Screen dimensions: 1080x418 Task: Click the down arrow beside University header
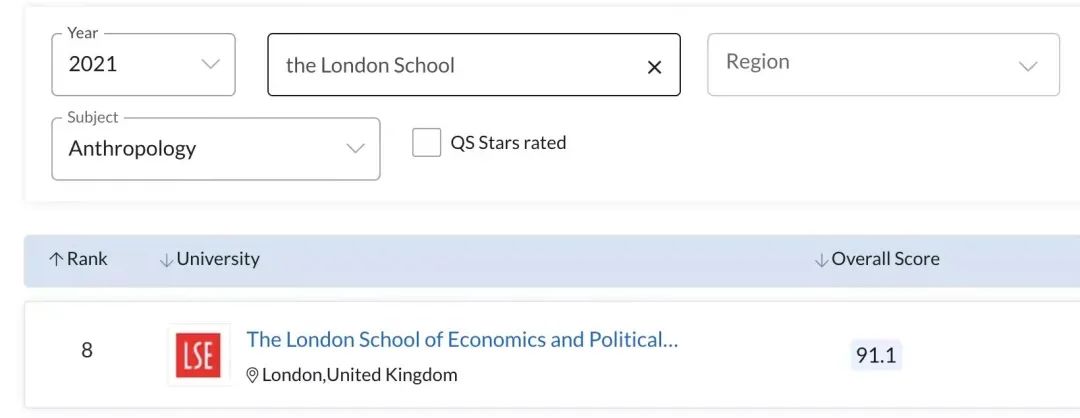click(166, 260)
